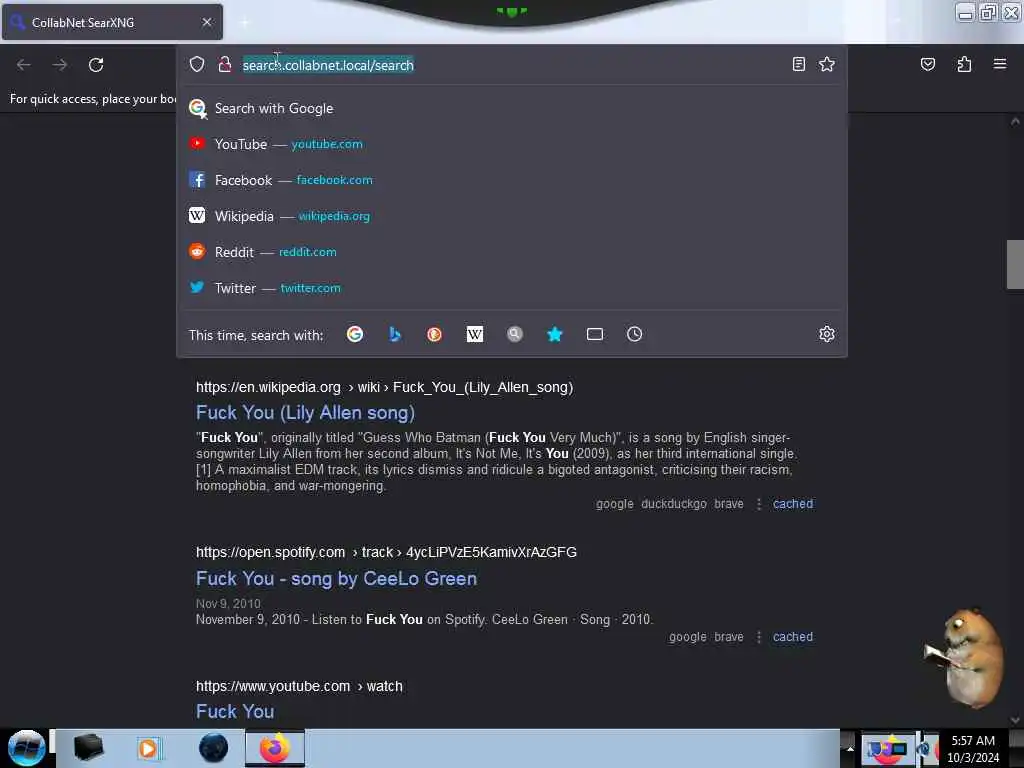The height and width of the screenshot is (768, 1024).
Task: Bookmark this page with the star icon
Action: [x=827, y=64]
